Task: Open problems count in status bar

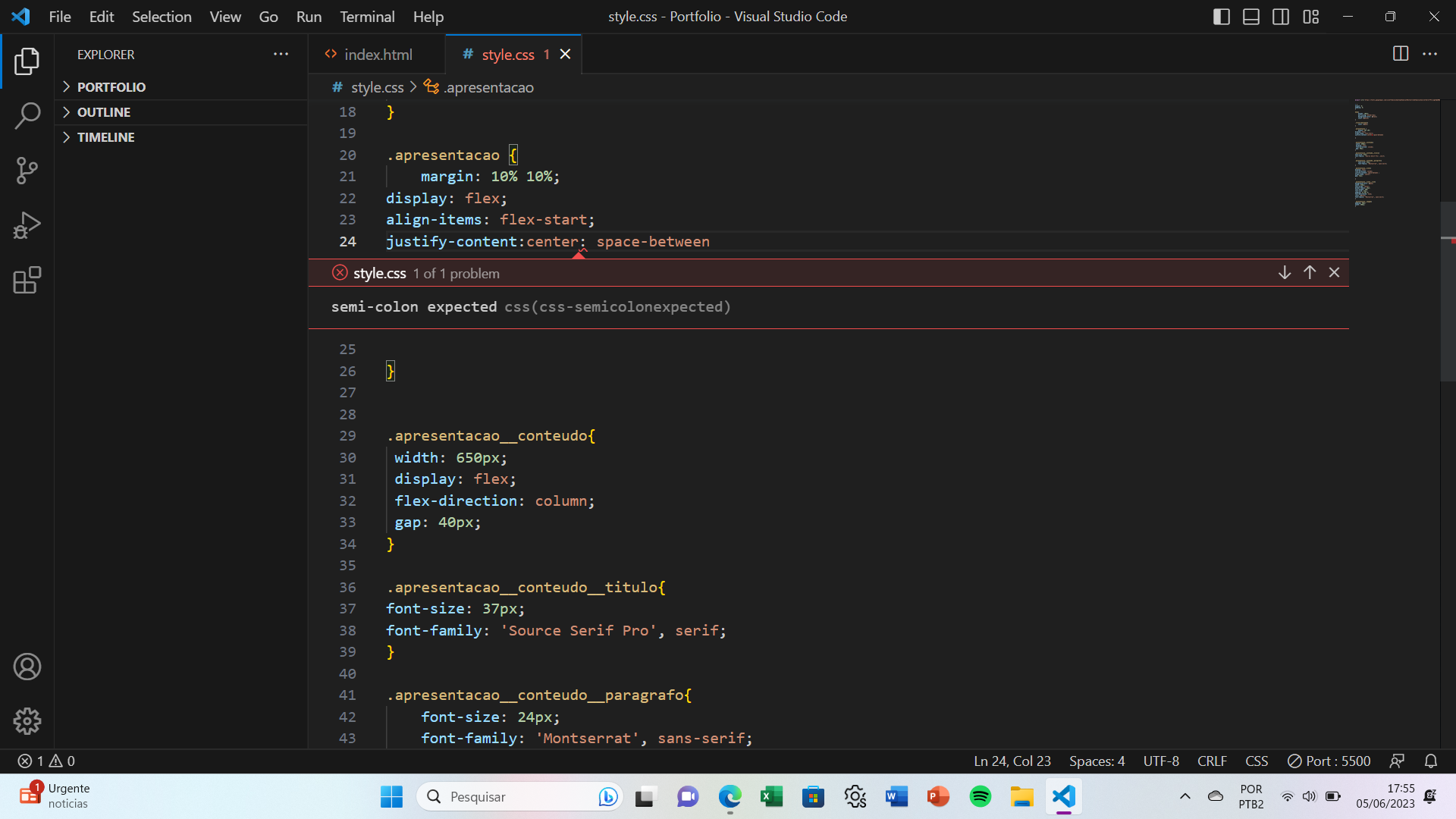Action: (x=46, y=761)
